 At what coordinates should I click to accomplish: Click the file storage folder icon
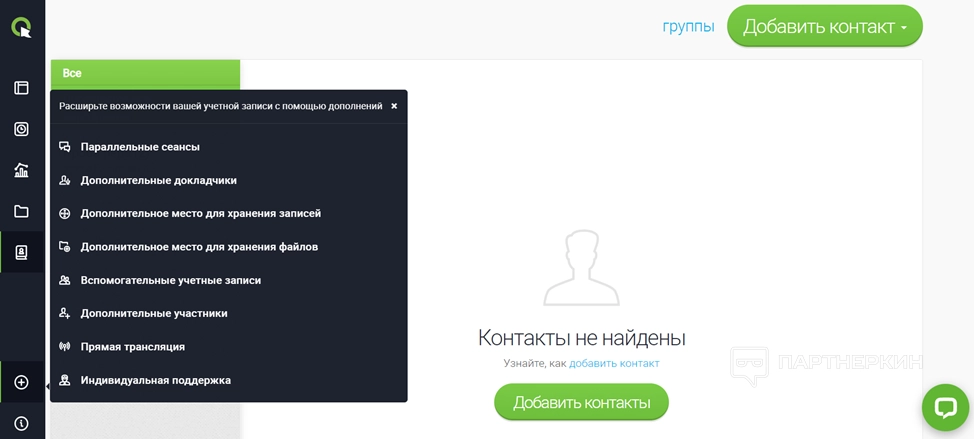(x=65, y=247)
